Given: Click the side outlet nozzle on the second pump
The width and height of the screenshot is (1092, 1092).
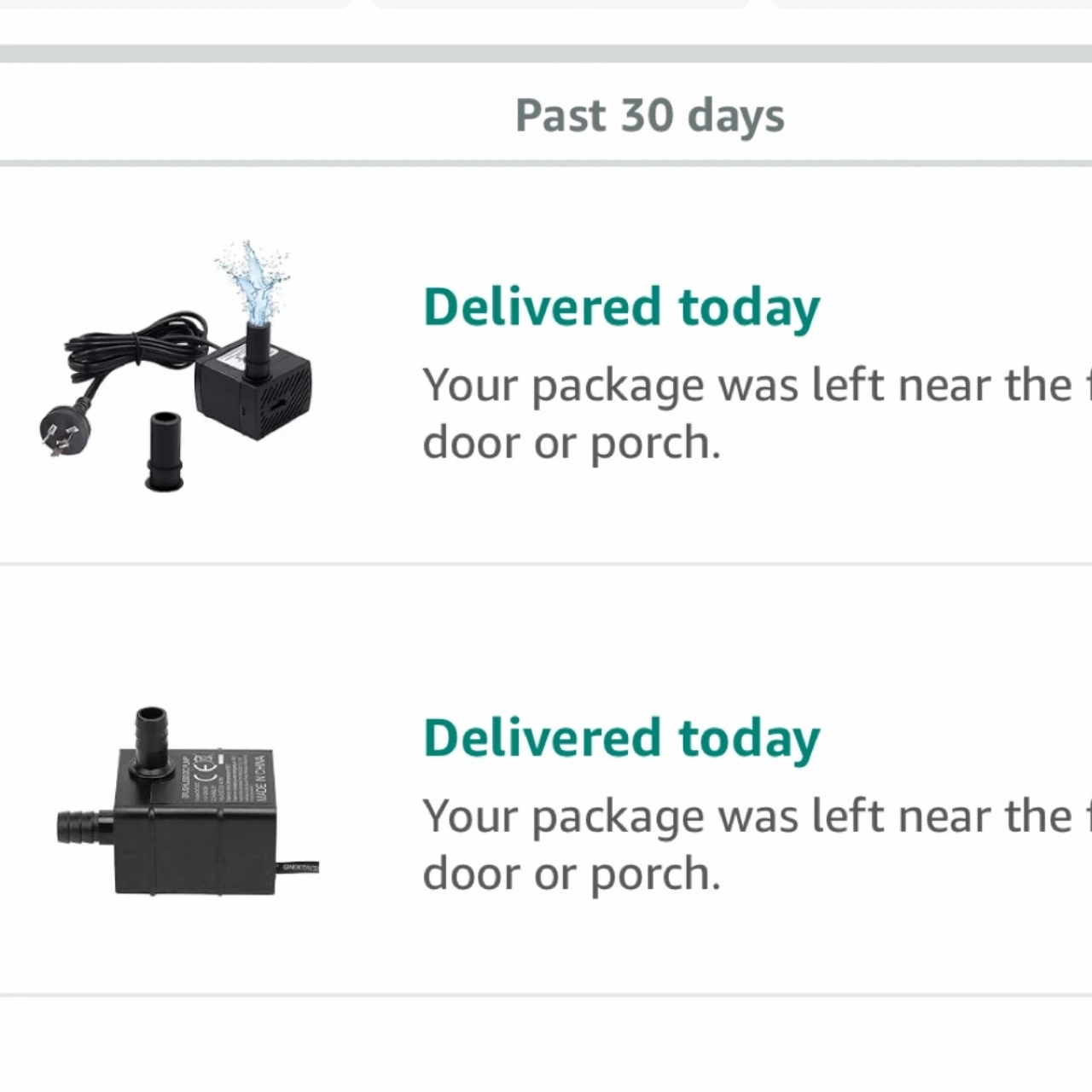Looking at the screenshot, I should pos(84,827).
